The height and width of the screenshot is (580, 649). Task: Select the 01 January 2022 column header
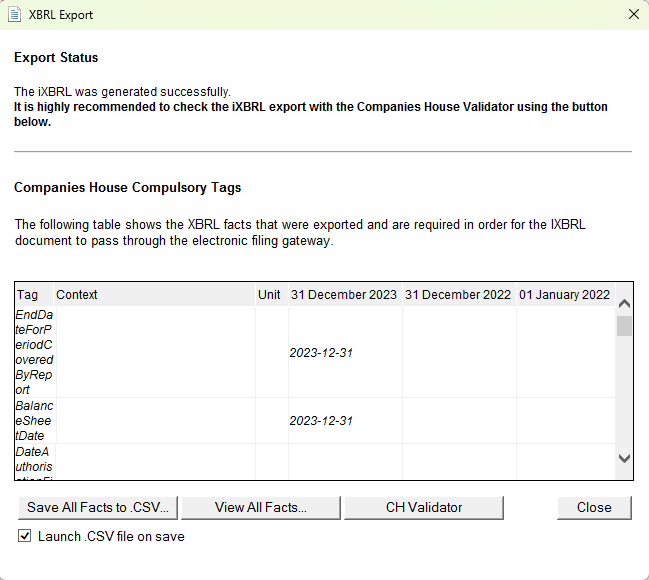click(x=565, y=295)
